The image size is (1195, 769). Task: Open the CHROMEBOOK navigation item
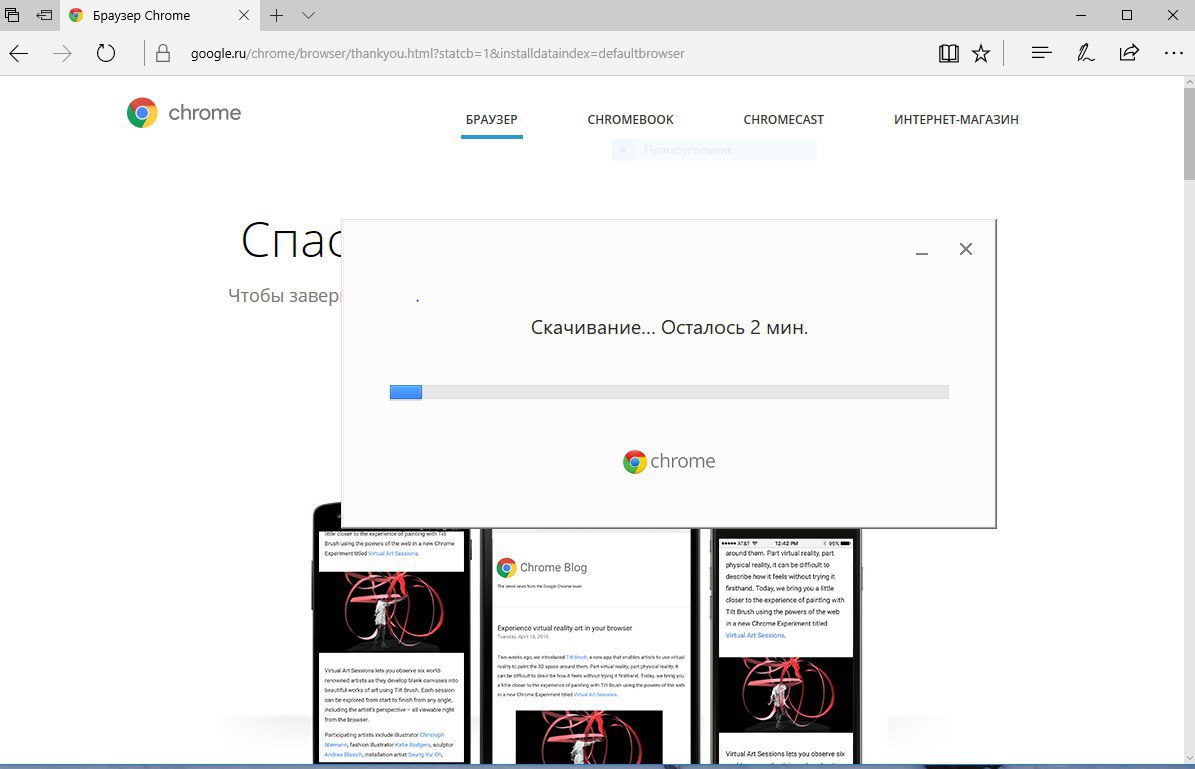[630, 120]
